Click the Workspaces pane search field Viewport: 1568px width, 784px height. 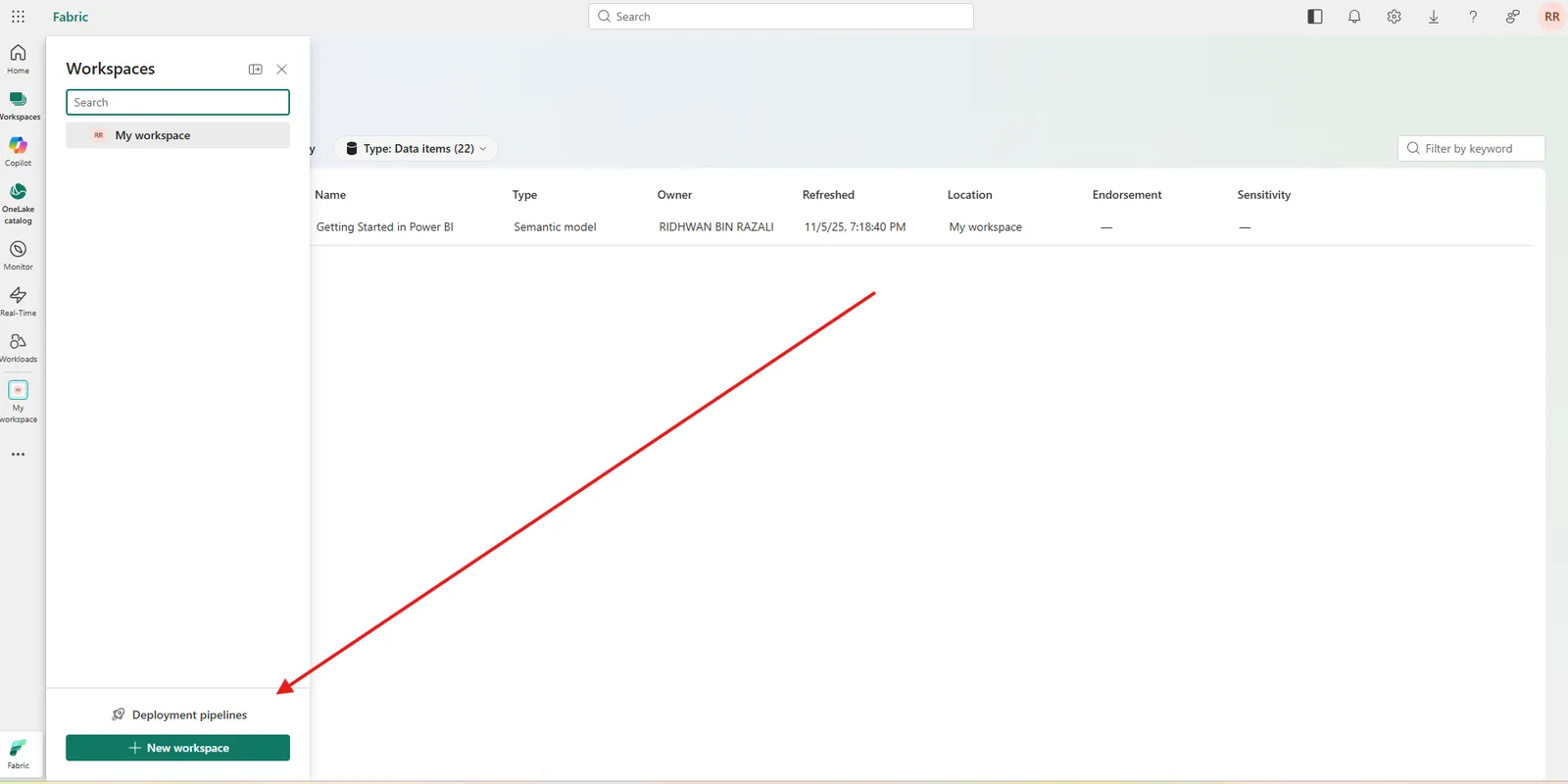point(177,102)
